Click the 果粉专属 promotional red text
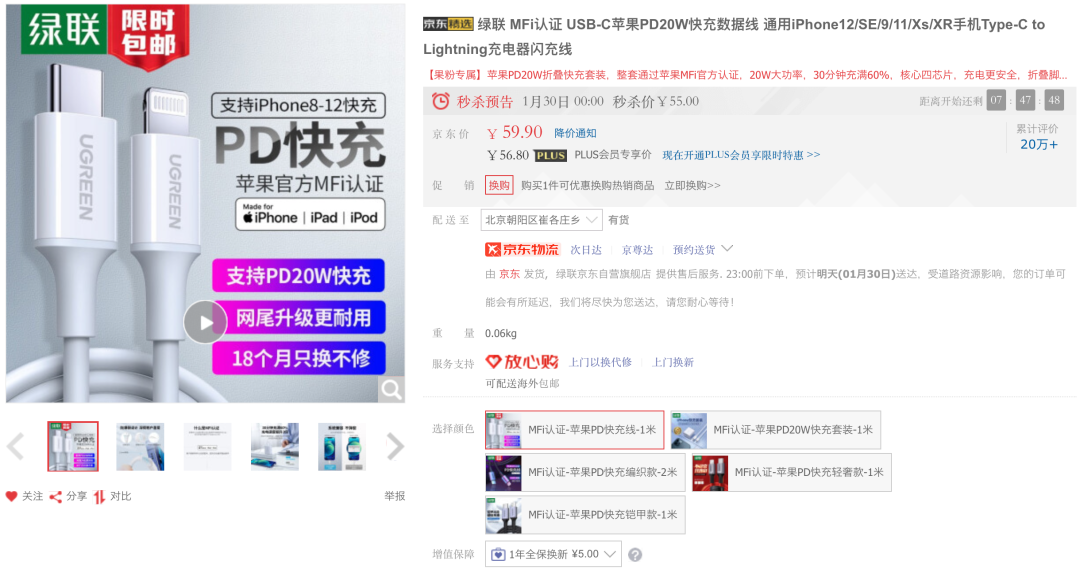 pyautogui.click(x=747, y=75)
